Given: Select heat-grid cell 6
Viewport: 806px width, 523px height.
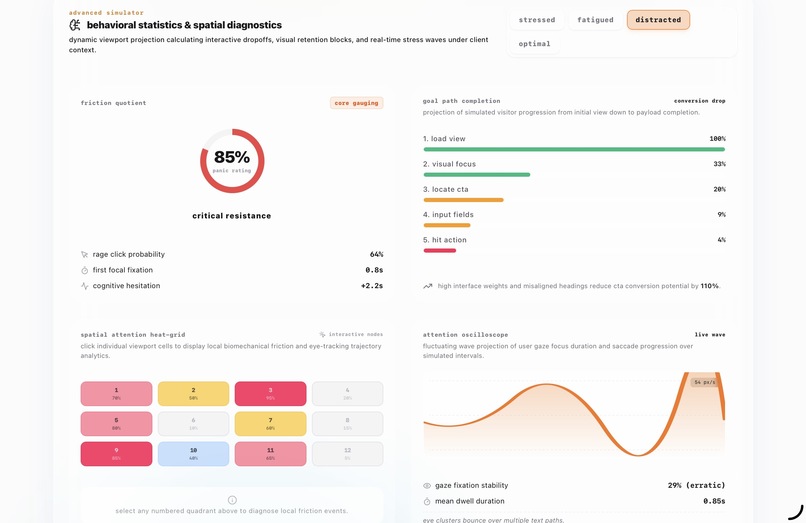Looking at the screenshot, I should point(193,424).
